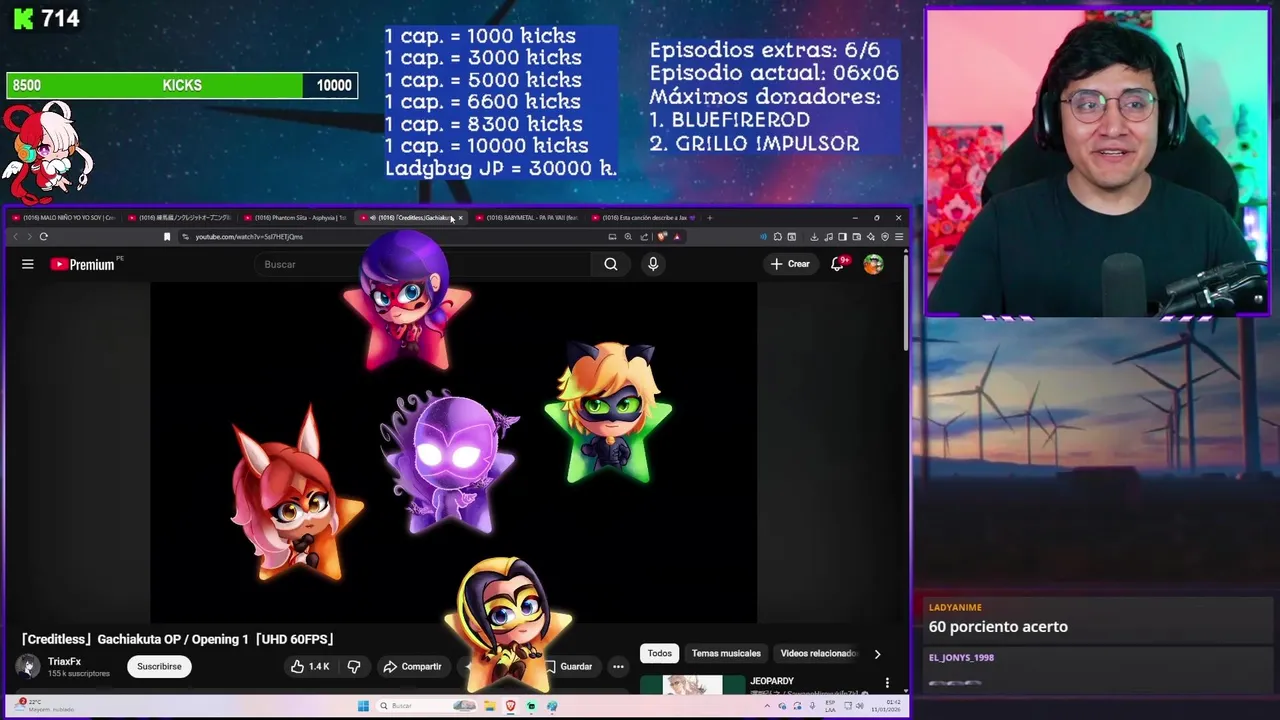
Task: Toggle the bookmark icon in the address bar
Action: [167, 237]
